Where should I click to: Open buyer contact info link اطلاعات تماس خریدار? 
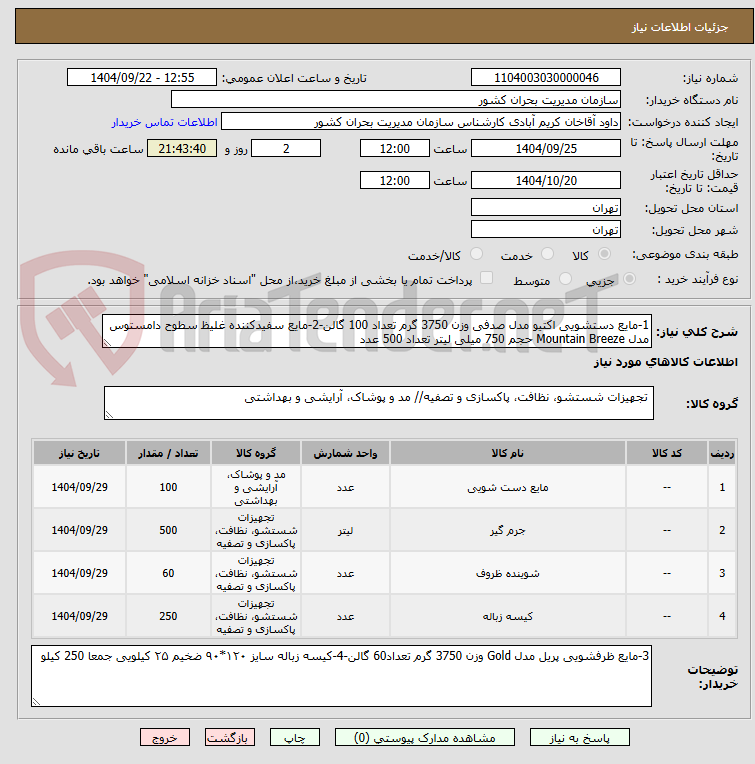click(164, 122)
